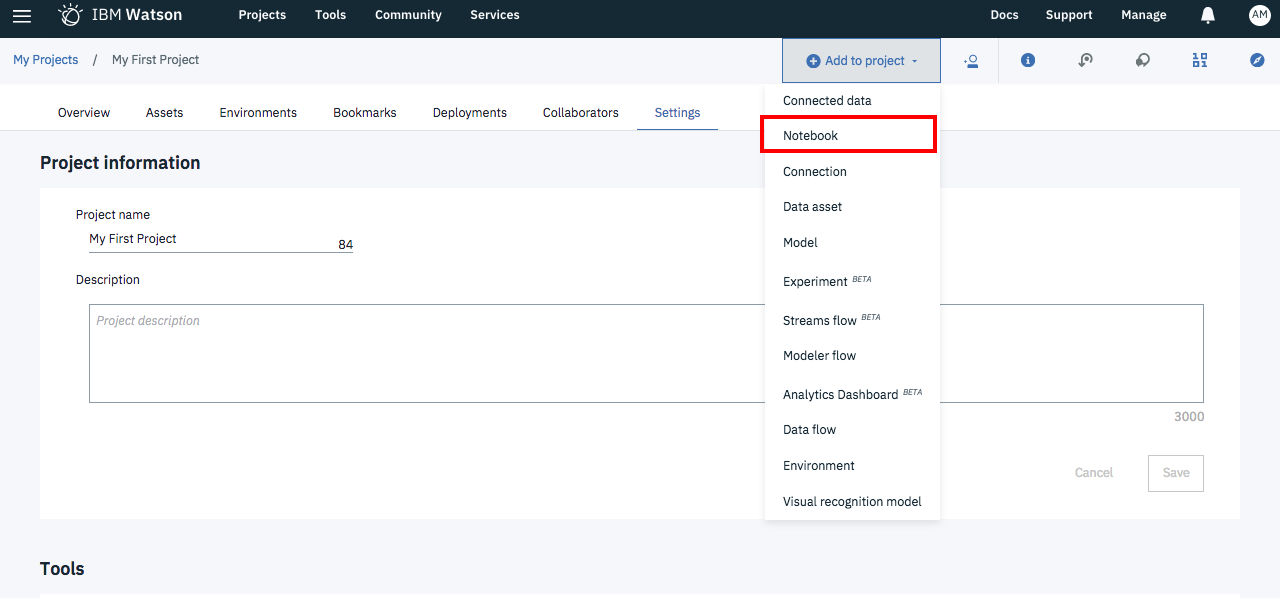The height and width of the screenshot is (598, 1280).
Task: Open the AM avatar account menu
Action: (1259, 15)
